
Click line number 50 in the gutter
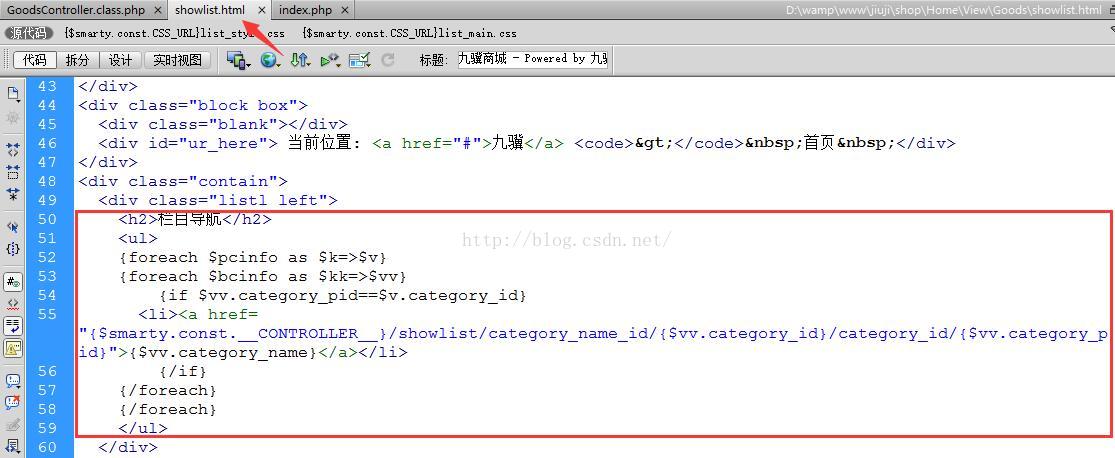[x=48, y=219]
